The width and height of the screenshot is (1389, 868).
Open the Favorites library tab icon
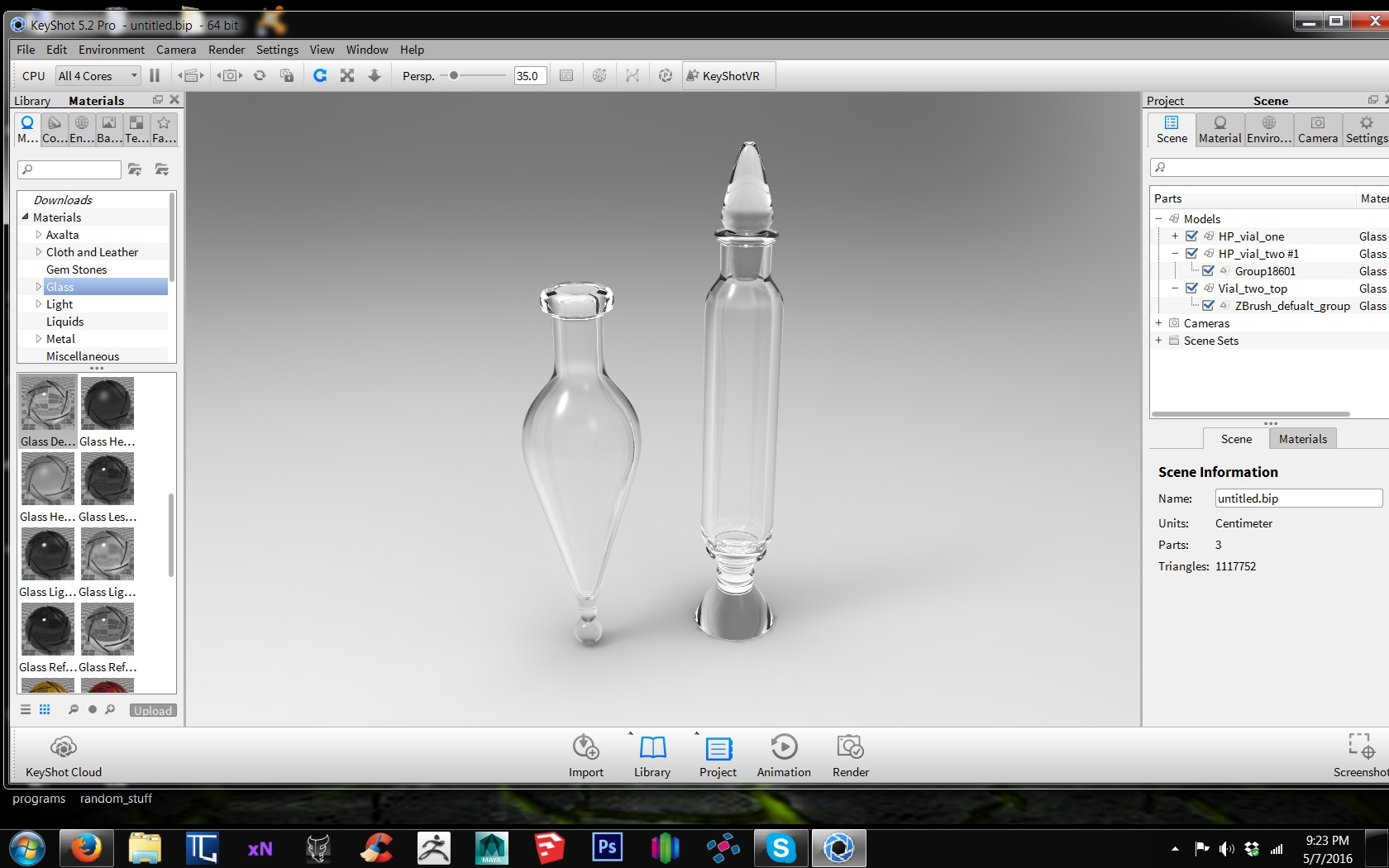point(164,130)
